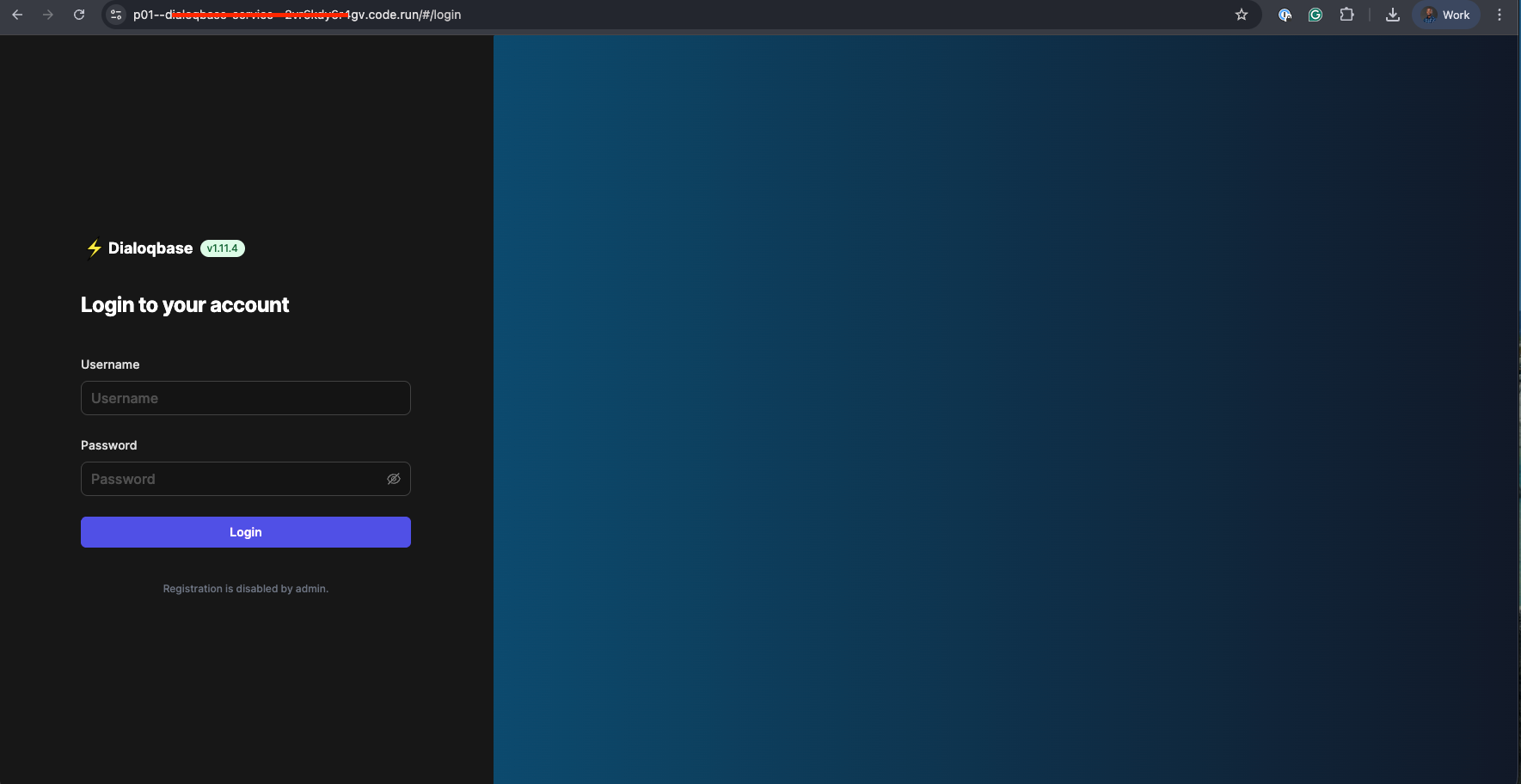Open the Work profile menu
1521x784 pixels.
pos(1446,15)
